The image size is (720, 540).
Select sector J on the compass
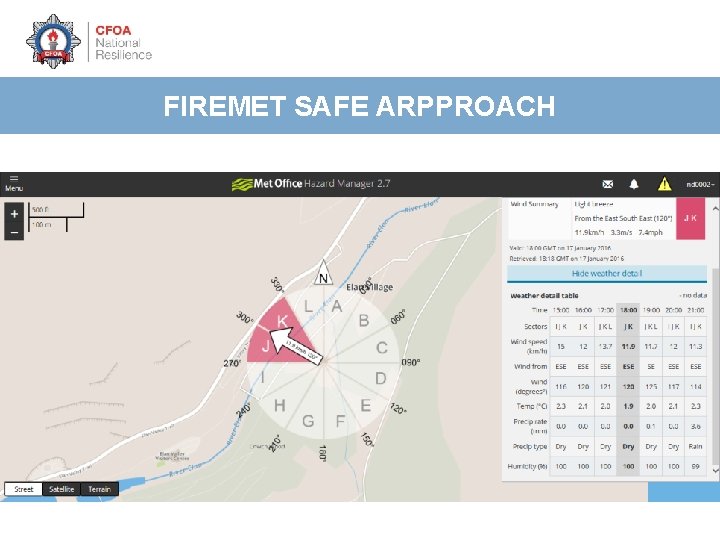[265, 346]
